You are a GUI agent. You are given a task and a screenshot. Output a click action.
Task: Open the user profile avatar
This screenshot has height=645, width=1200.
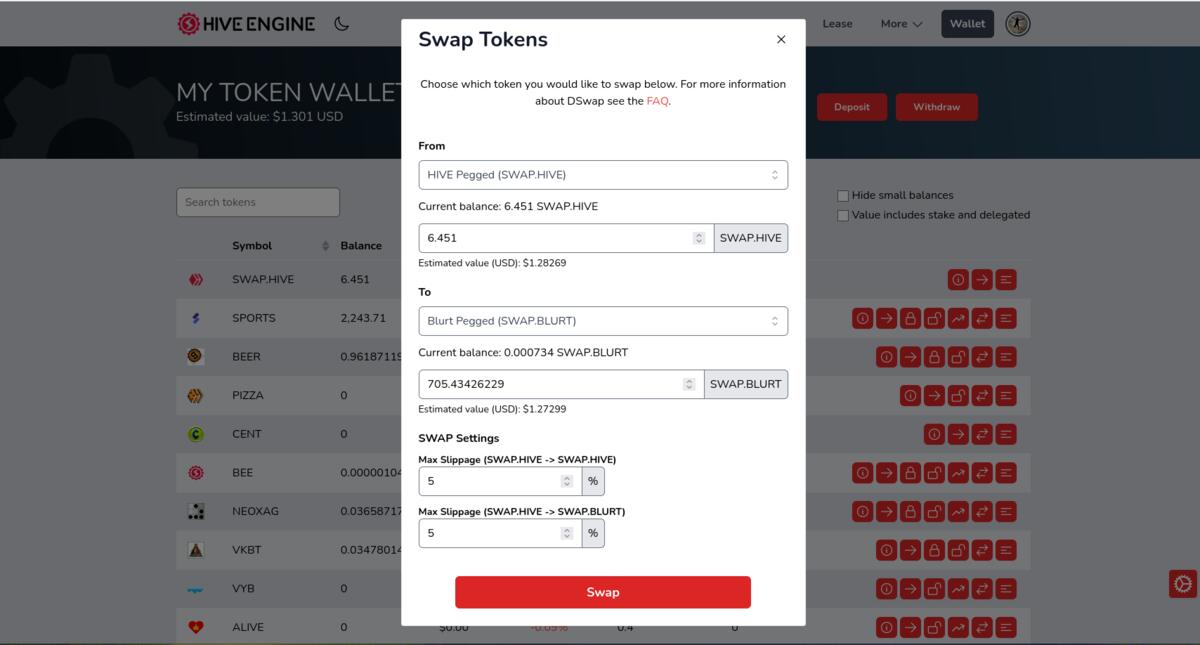1017,24
